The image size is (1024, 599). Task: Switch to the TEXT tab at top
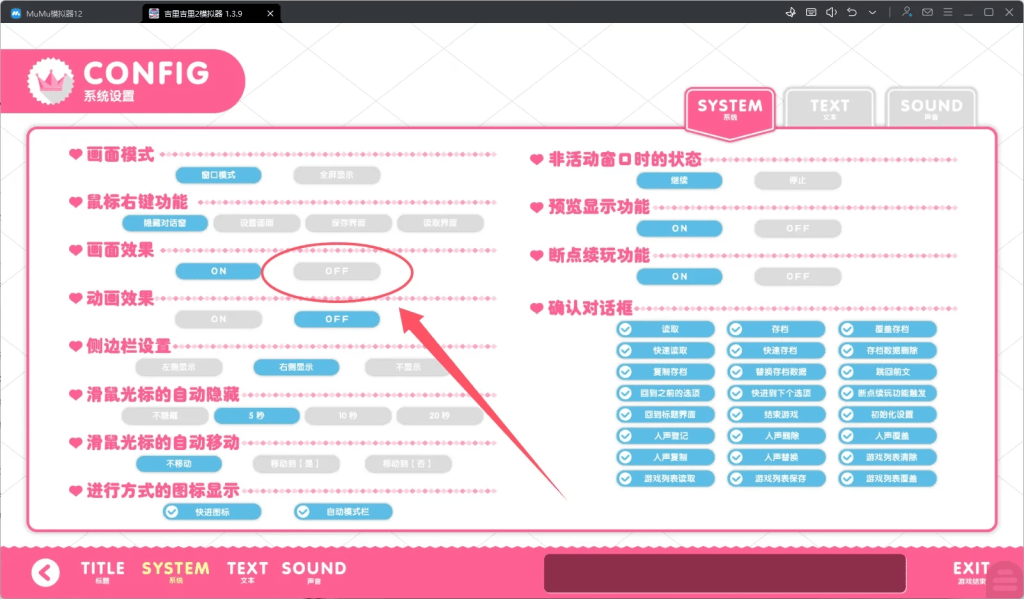pyautogui.click(x=829, y=108)
